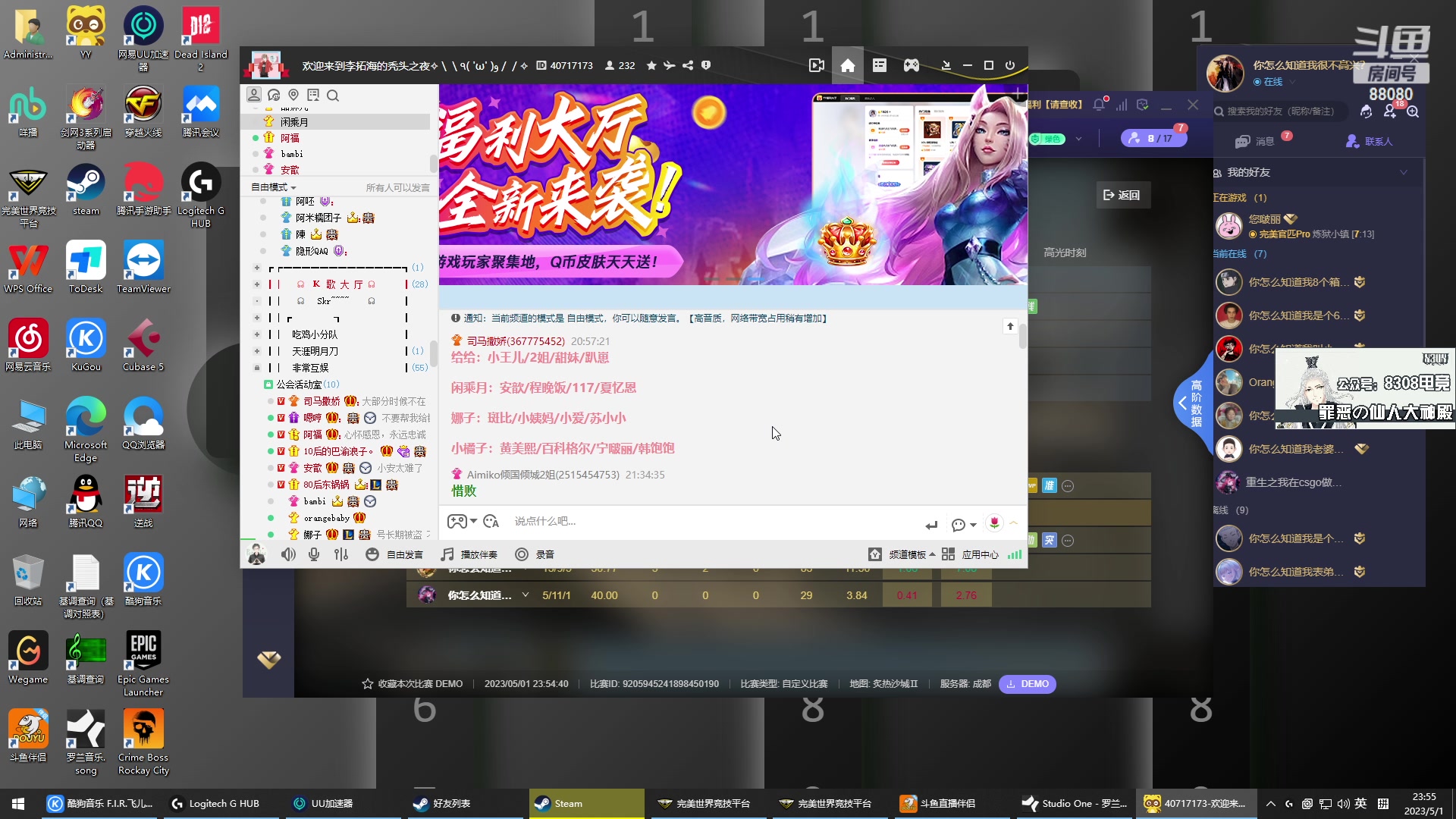
Task: Download the match DEMO file
Action: [x=1027, y=683]
